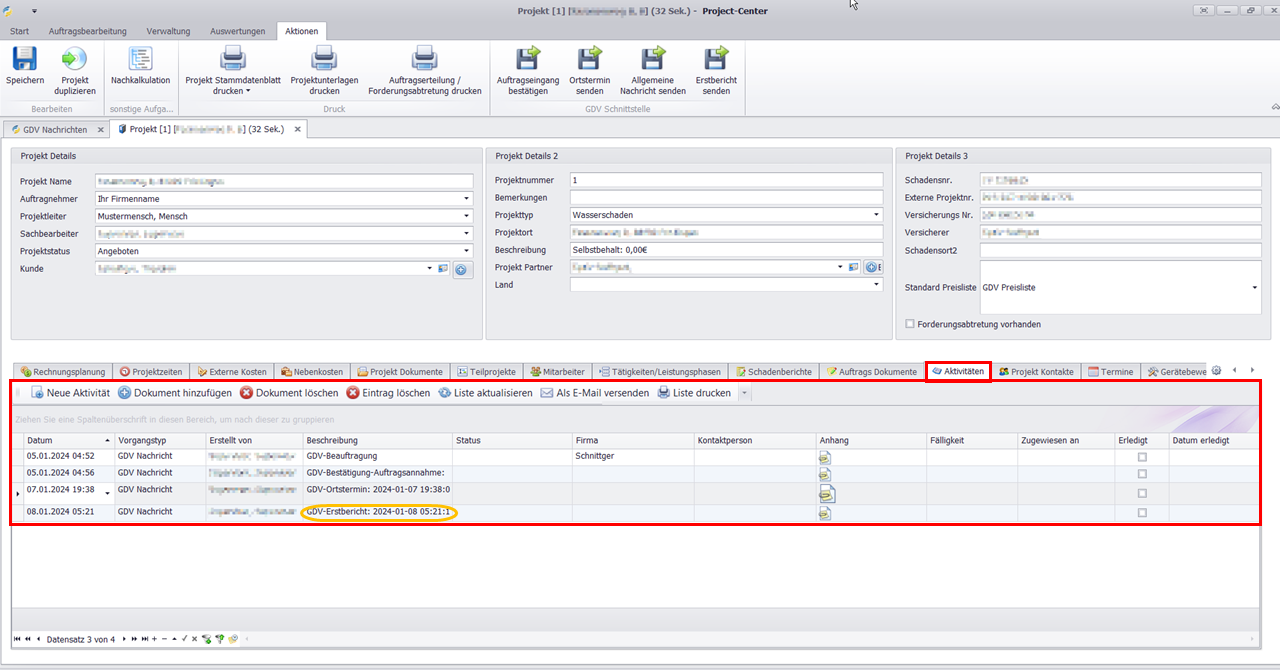Image resolution: width=1280 pixels, height=670 pixels.
Task: Click the Projekt duplizieren icon
Action: [x=75, y=60]
